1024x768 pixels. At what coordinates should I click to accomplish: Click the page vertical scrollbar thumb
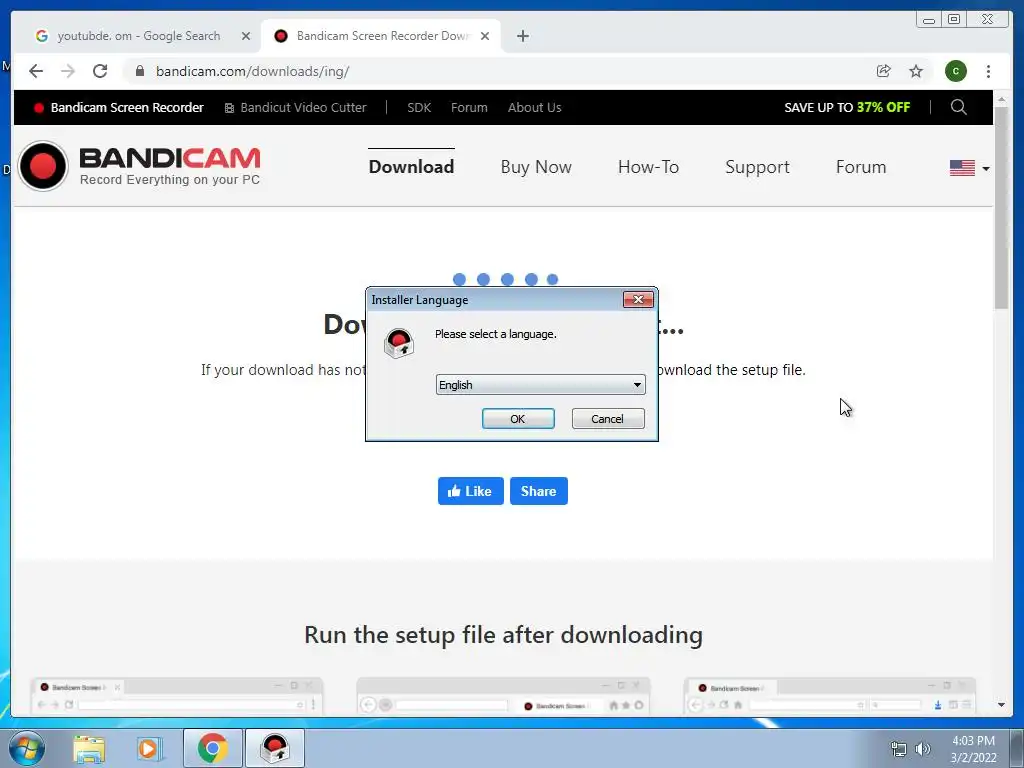1002,209
